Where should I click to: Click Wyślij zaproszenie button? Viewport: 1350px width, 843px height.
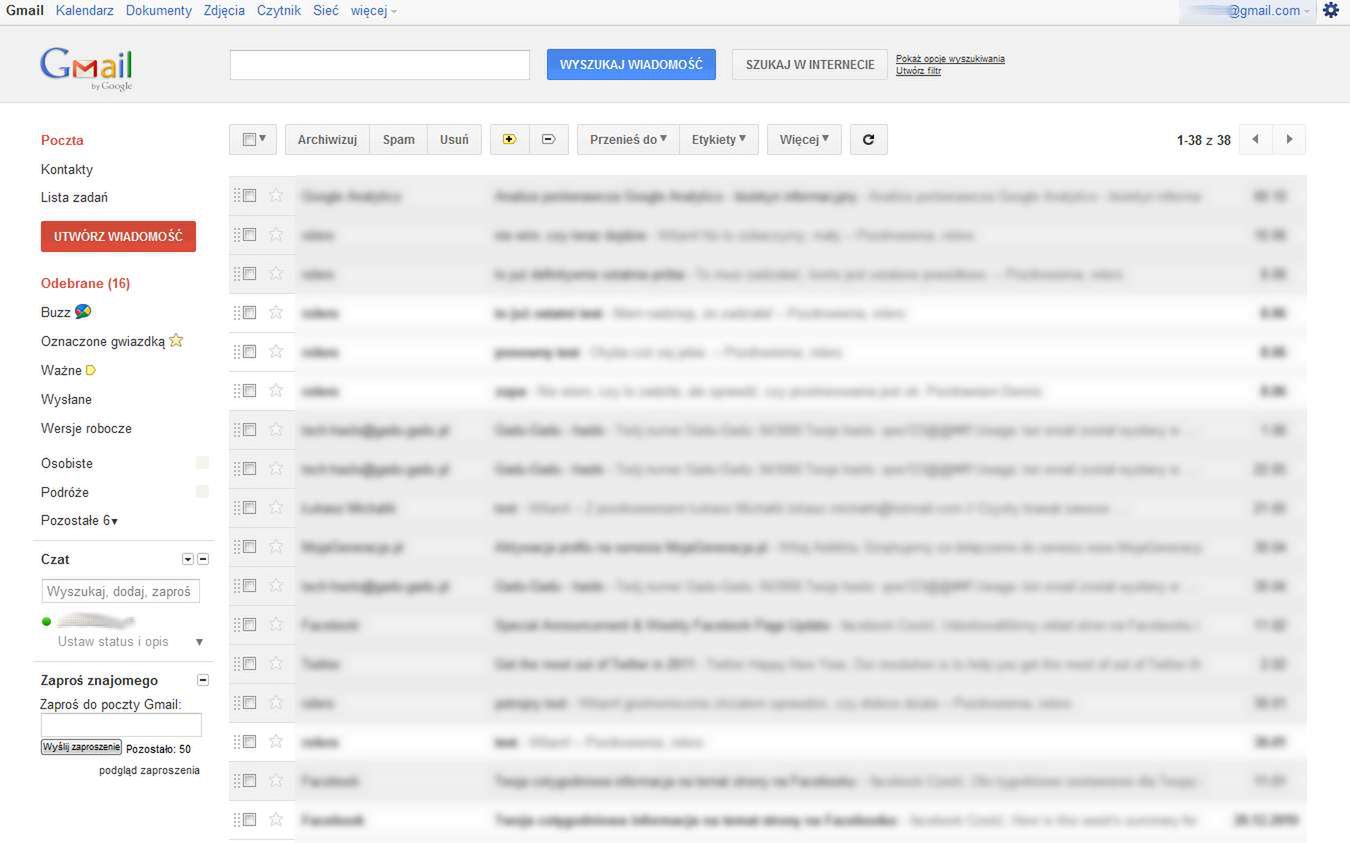click(x=81, y=747)
